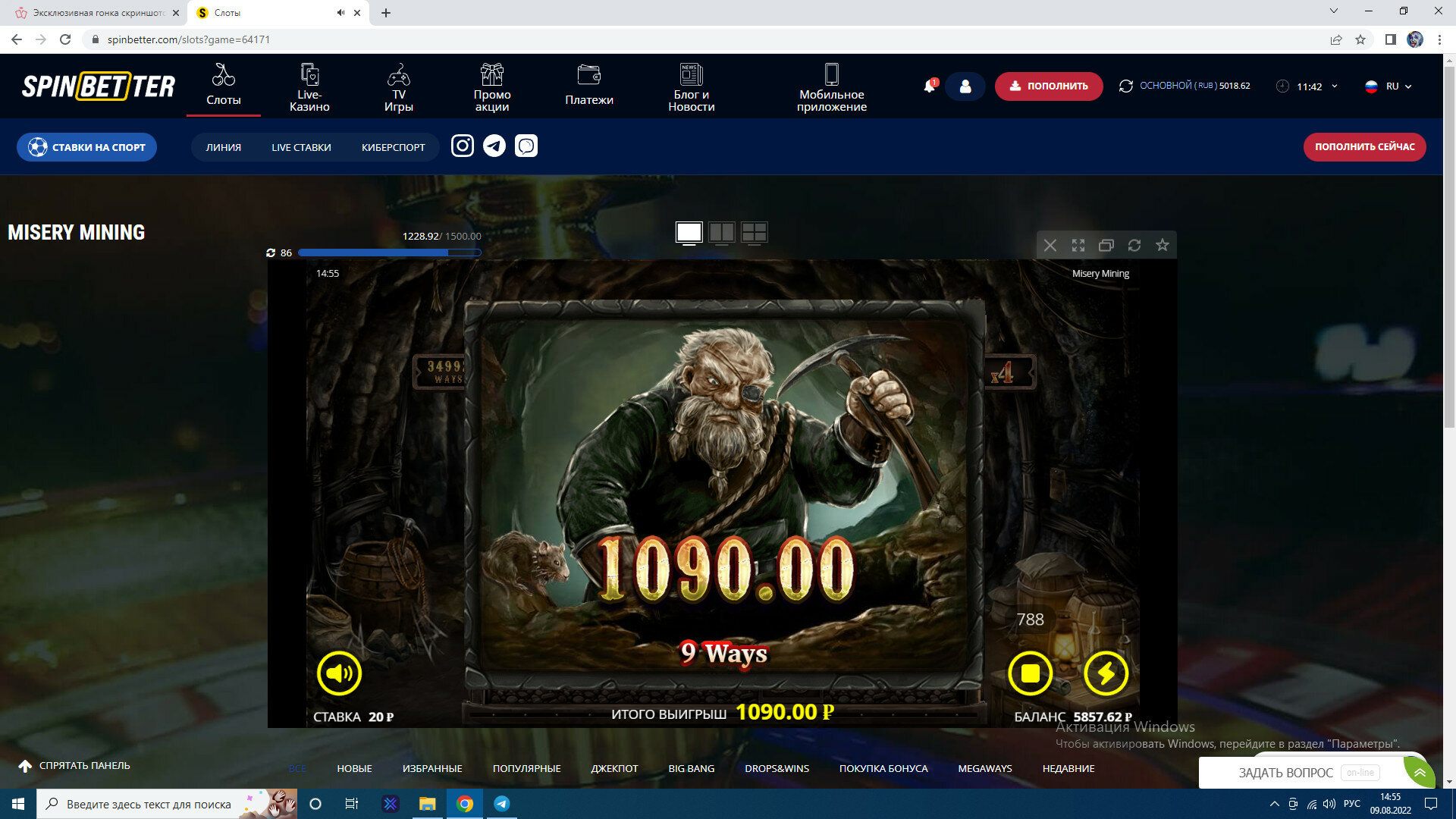The width and height of the screenshot is (1456, 819).
Task: Click the ПОПОЛНИТЬ СЕЙЧАС button
Action: (x=1364, y=147)
